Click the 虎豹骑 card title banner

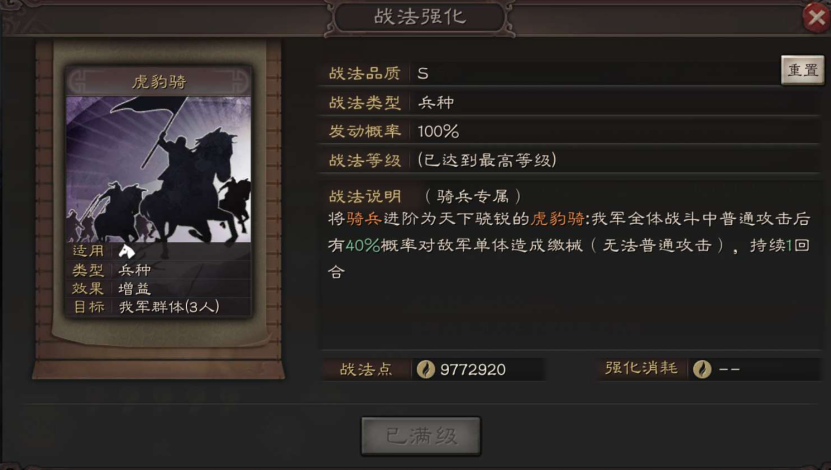[159, 82]
